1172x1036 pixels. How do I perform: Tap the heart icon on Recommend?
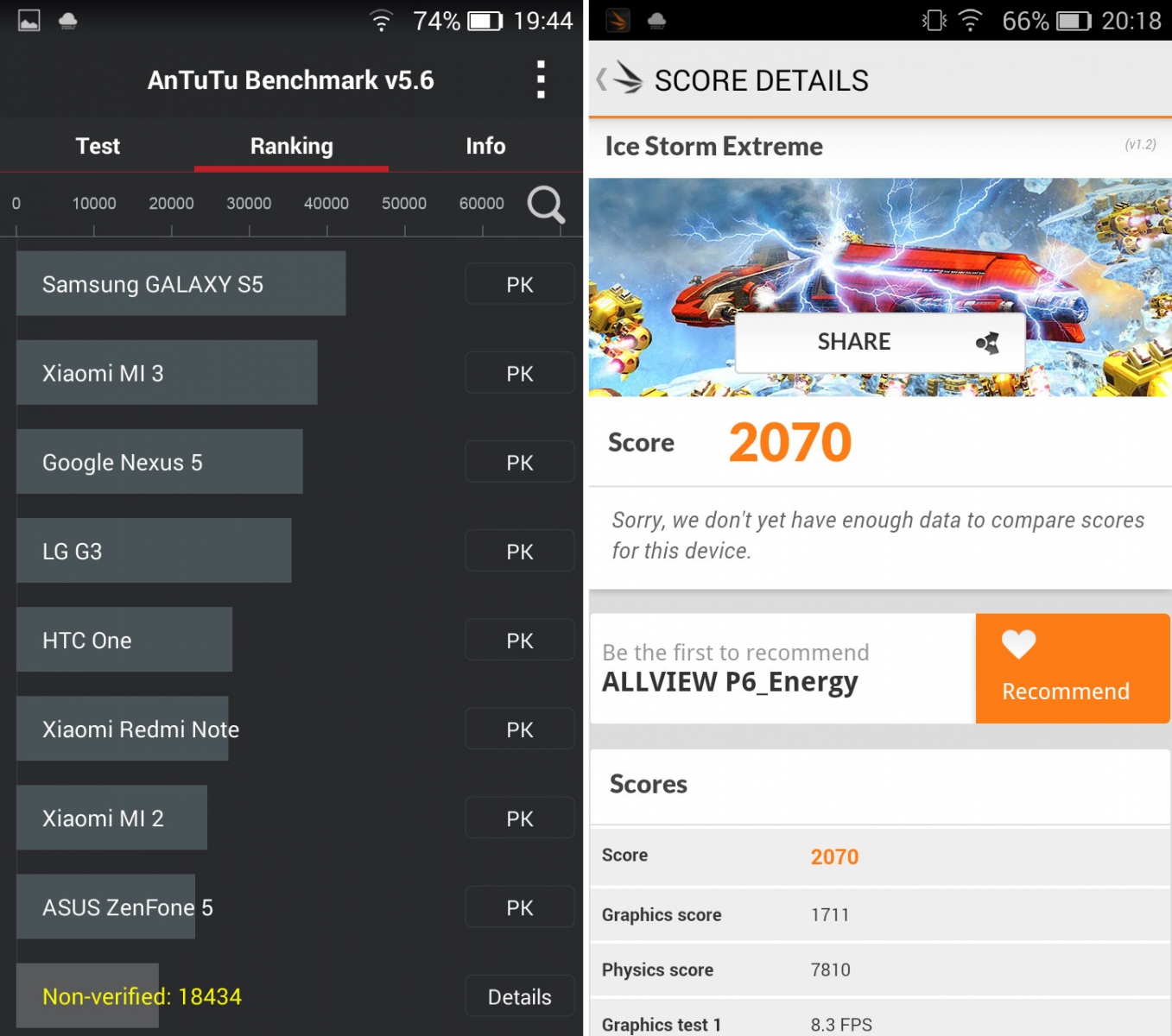coord(1018,644)
